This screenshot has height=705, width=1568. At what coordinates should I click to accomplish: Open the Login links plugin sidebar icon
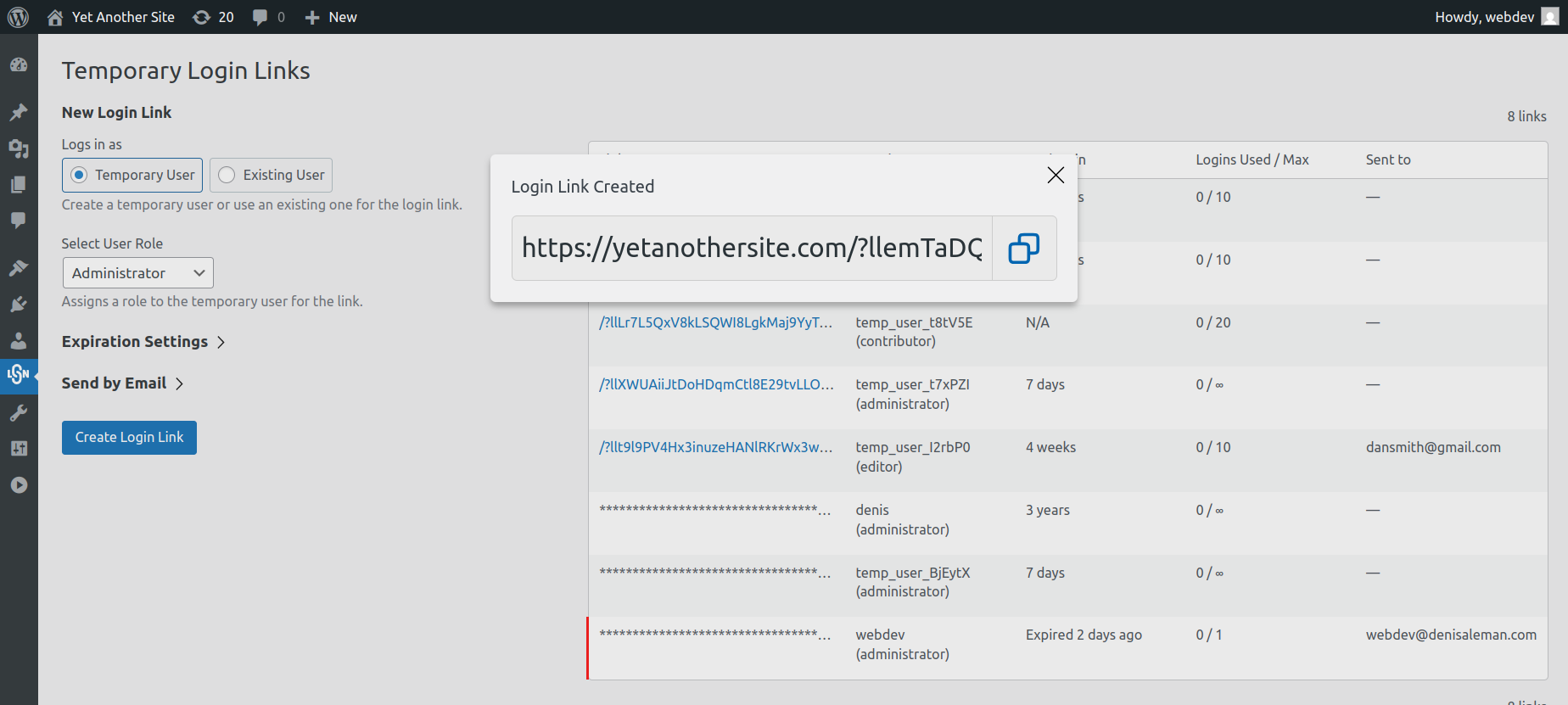19,374
